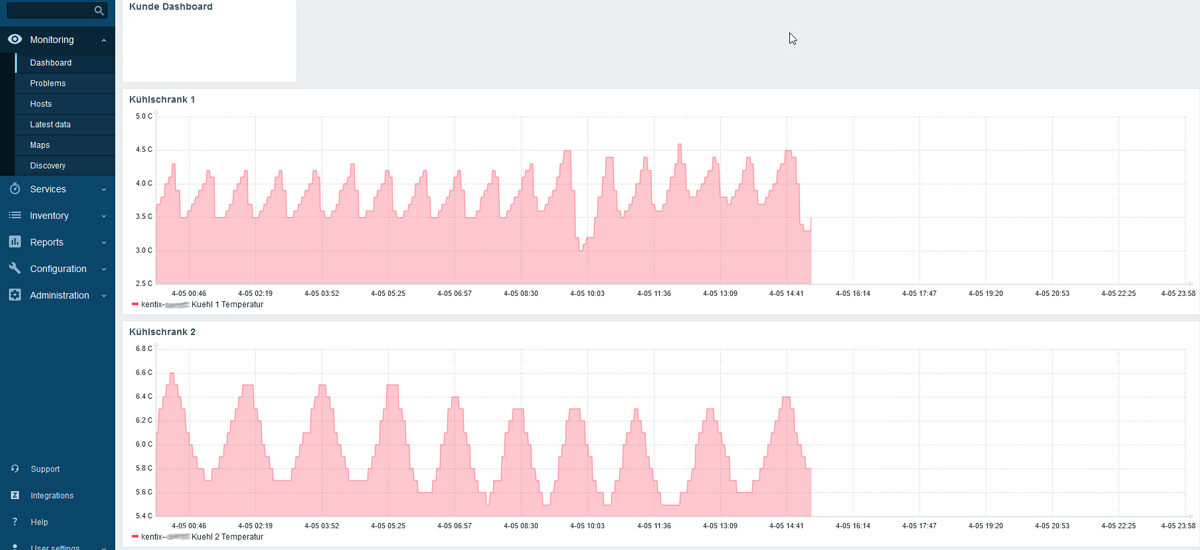Click the Reports bar chart icon
The image size is (1200, 550).
[x=14, y=242]
